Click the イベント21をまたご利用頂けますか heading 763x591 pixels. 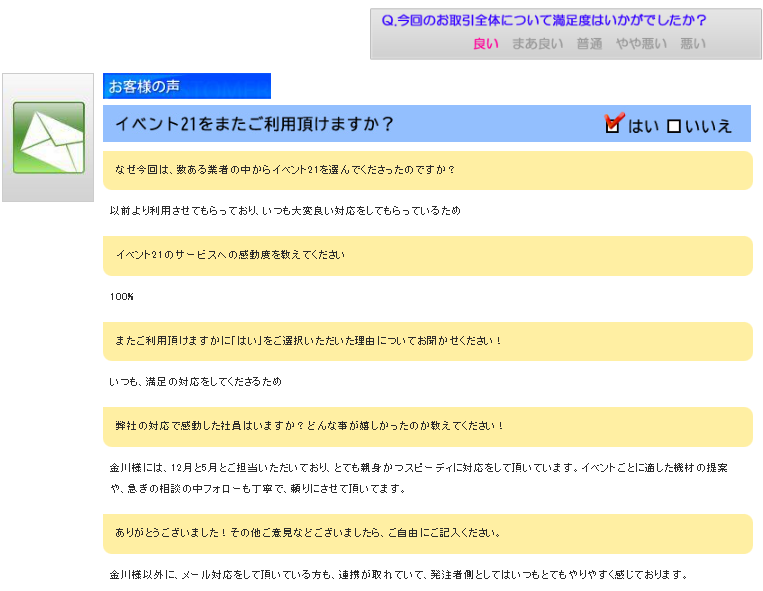click(x=255, y=125)
